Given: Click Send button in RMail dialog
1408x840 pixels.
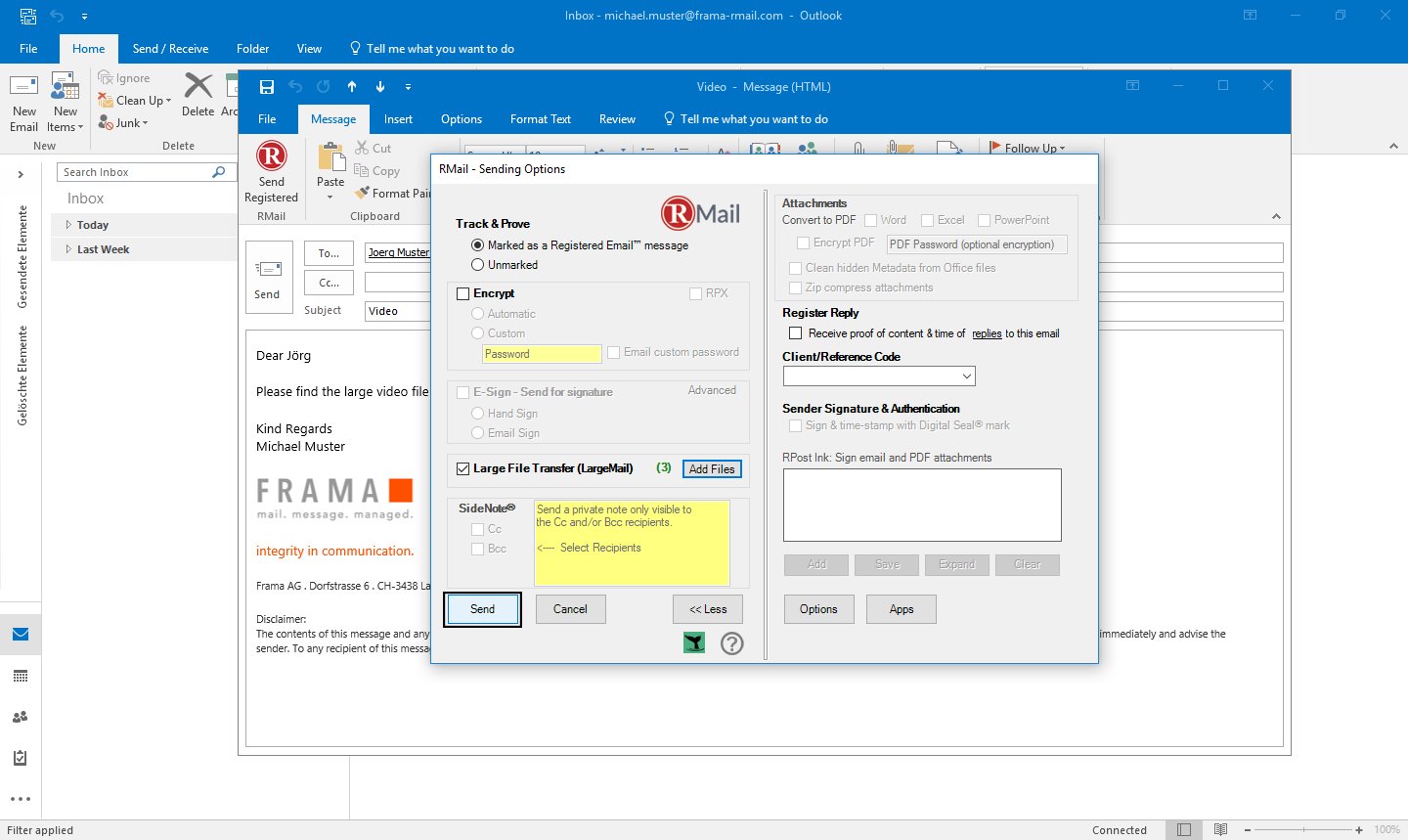Looking at the screenshot, I should pyautogui.click(x=482, y=609).
